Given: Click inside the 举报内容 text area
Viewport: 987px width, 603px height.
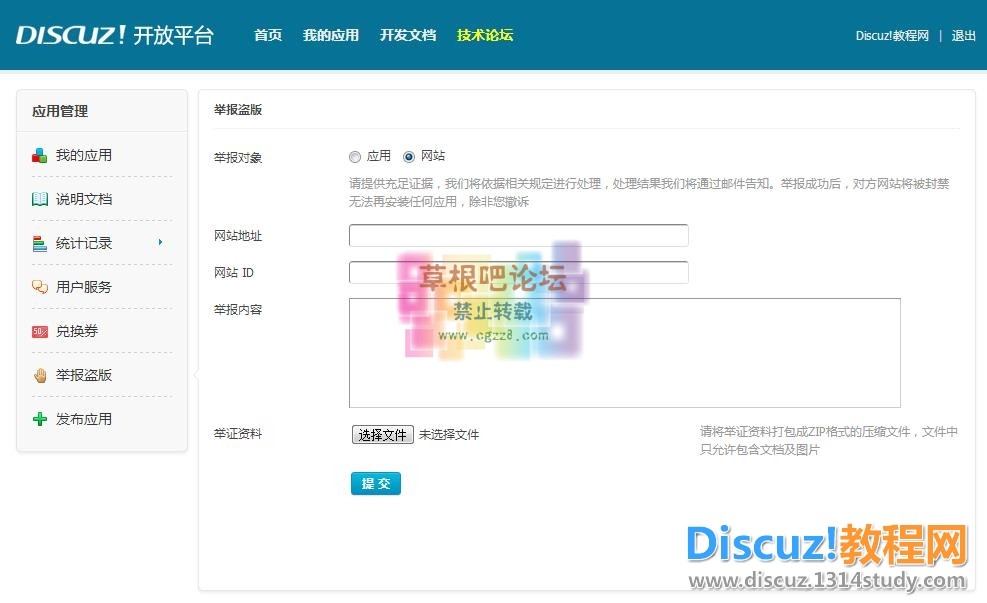Looking at the screenshot, I should coord(624,352).
